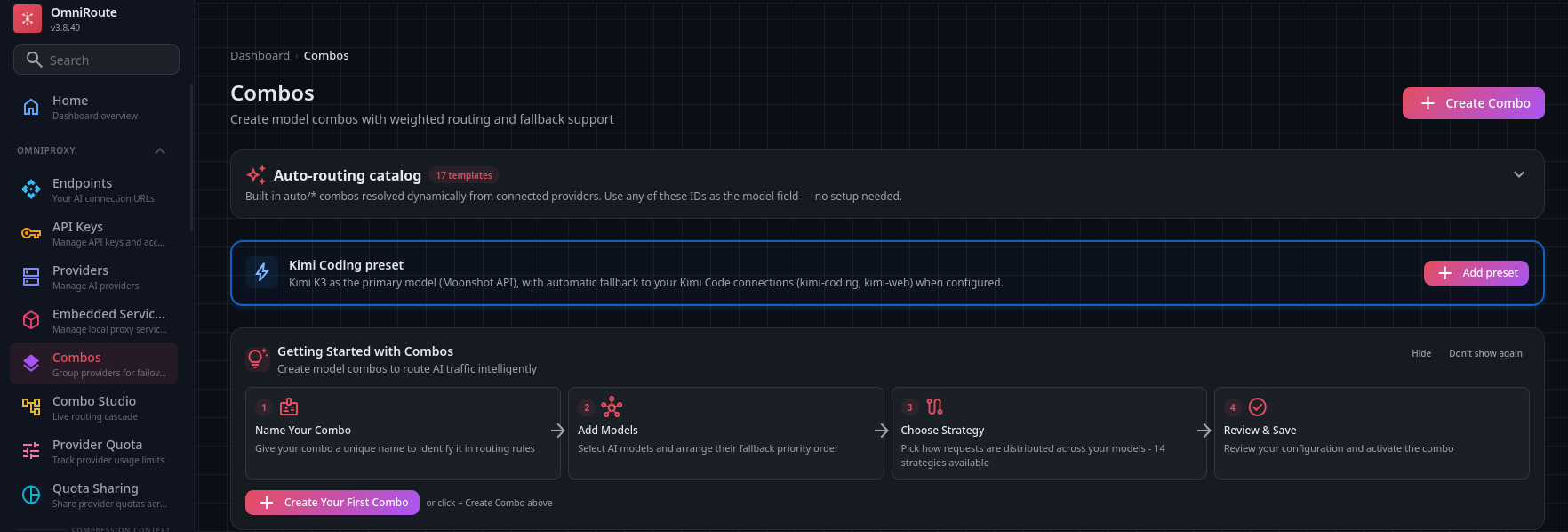Click Add preset for Kimi Coding
This screenshot has height=532, width=1568.
(x=1476, y=273)
